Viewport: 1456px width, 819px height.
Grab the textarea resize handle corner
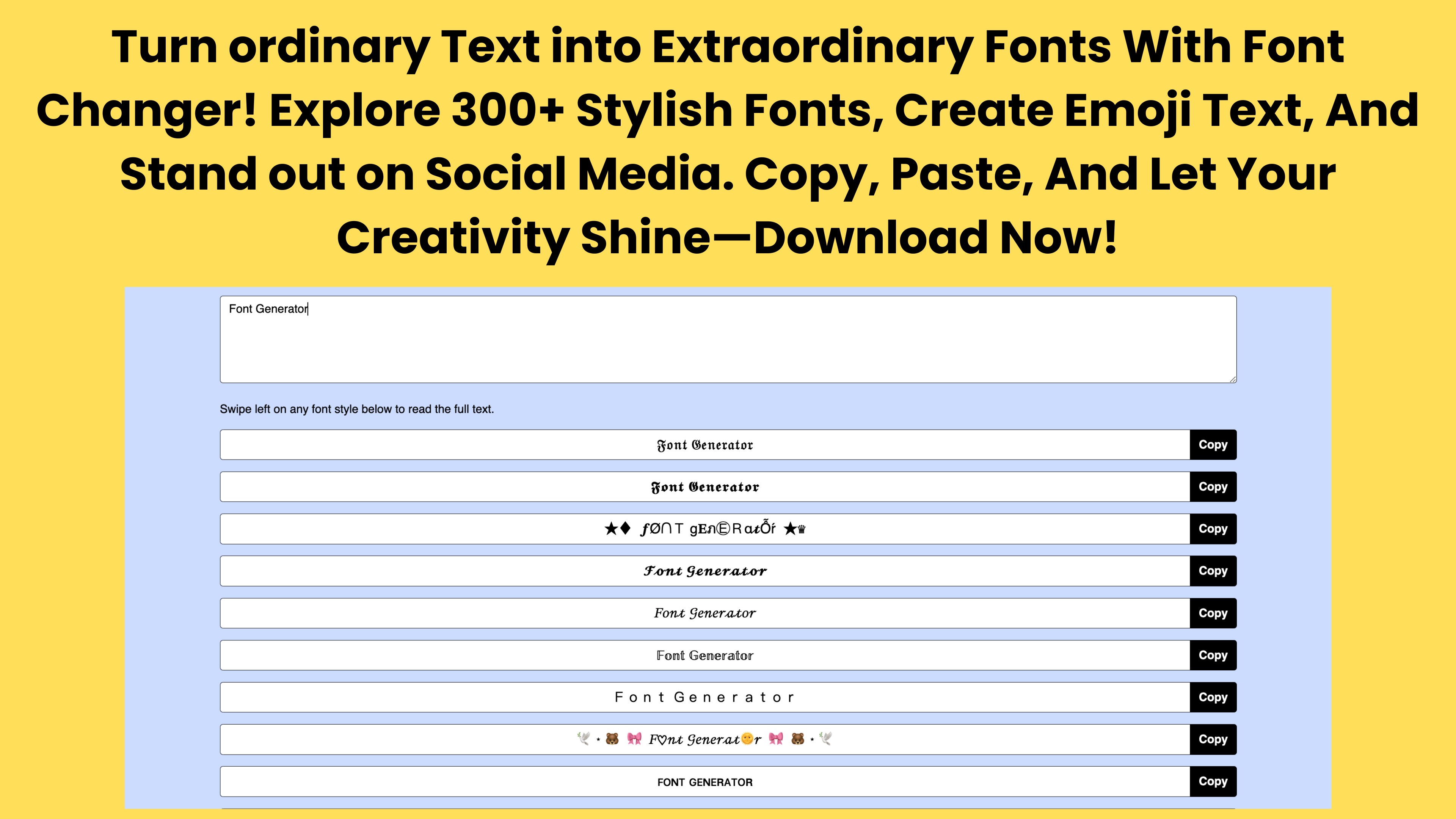1233,379
